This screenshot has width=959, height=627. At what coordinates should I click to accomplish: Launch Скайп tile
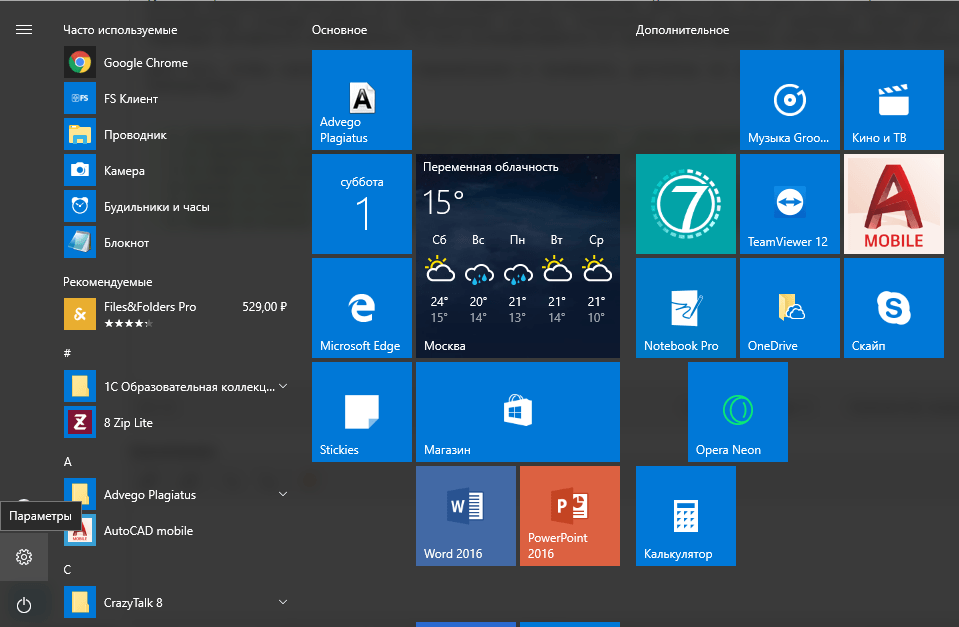click(894, 308)
